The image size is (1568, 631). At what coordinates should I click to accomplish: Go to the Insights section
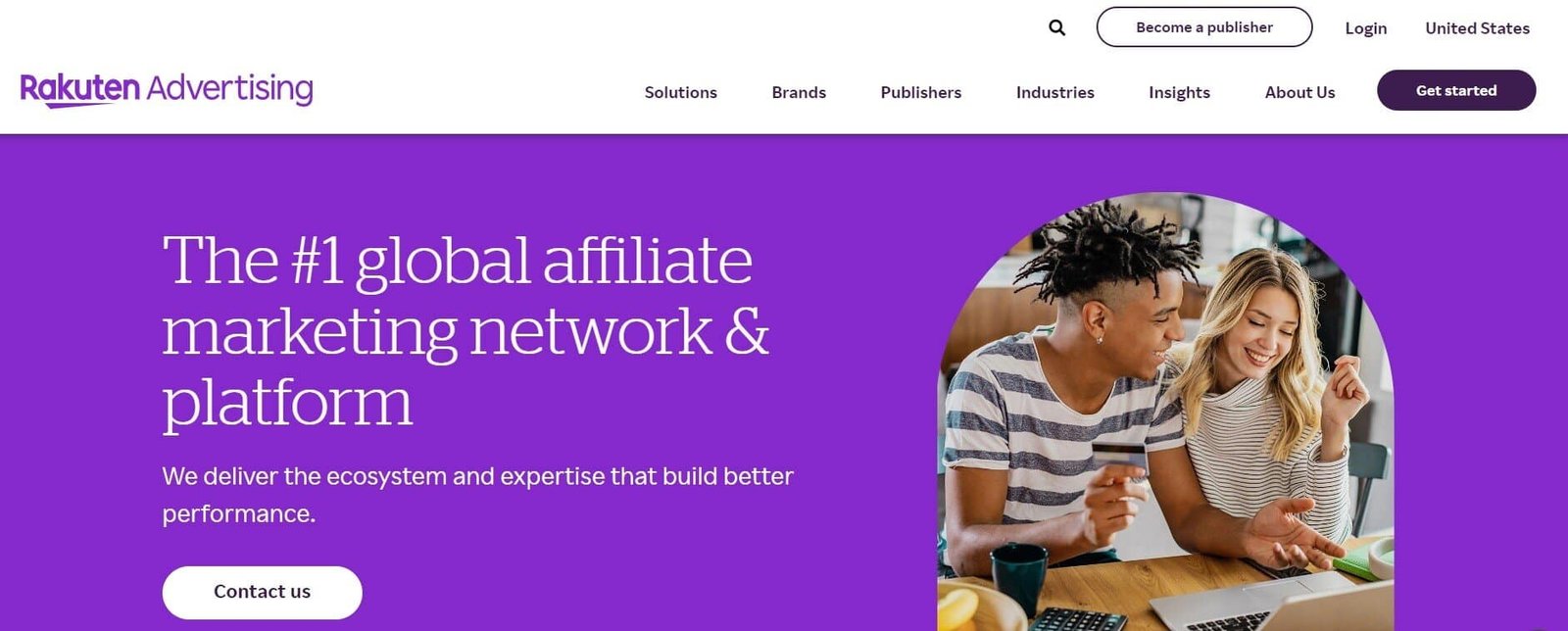(x=1179, y=92)
